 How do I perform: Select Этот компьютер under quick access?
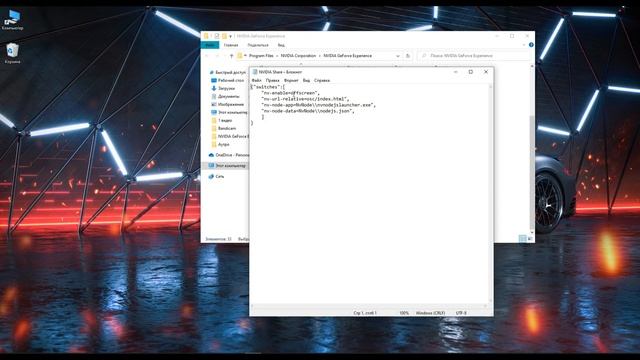pyautogui.click(x=229, y=112)
